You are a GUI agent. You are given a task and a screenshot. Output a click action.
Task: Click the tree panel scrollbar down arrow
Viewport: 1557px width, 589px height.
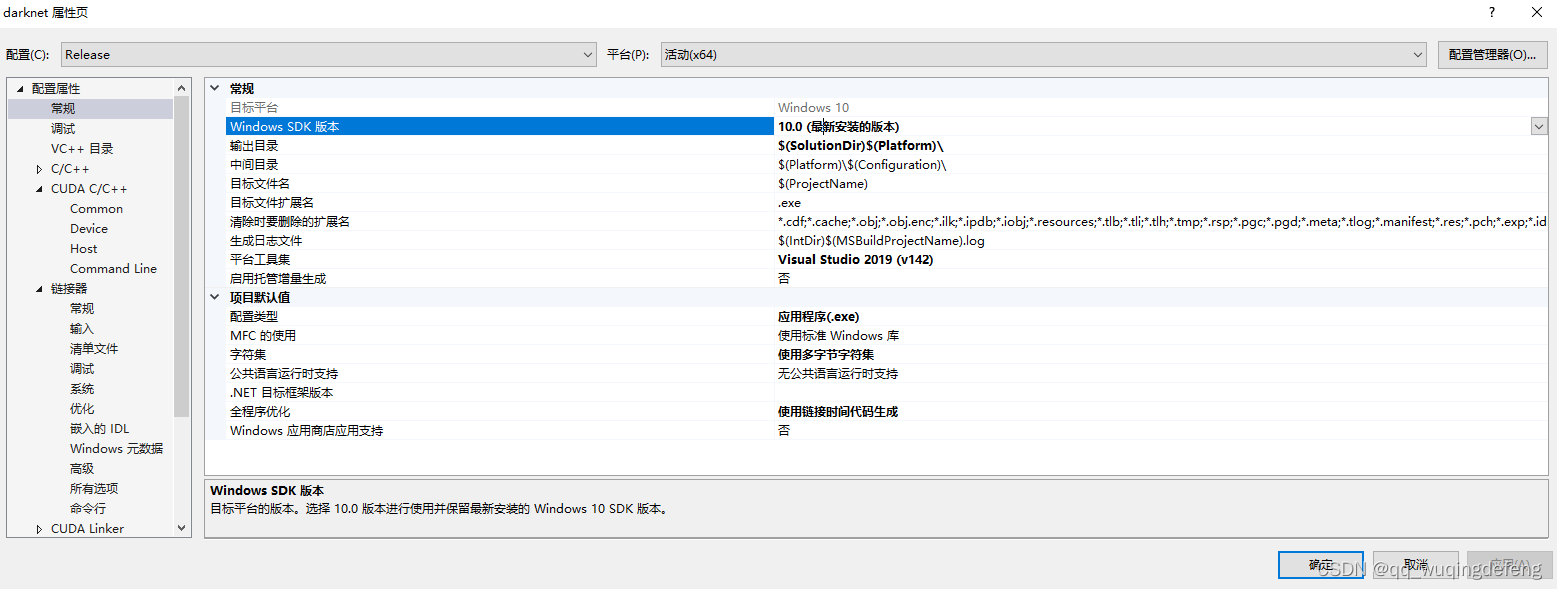coord(182,528)
